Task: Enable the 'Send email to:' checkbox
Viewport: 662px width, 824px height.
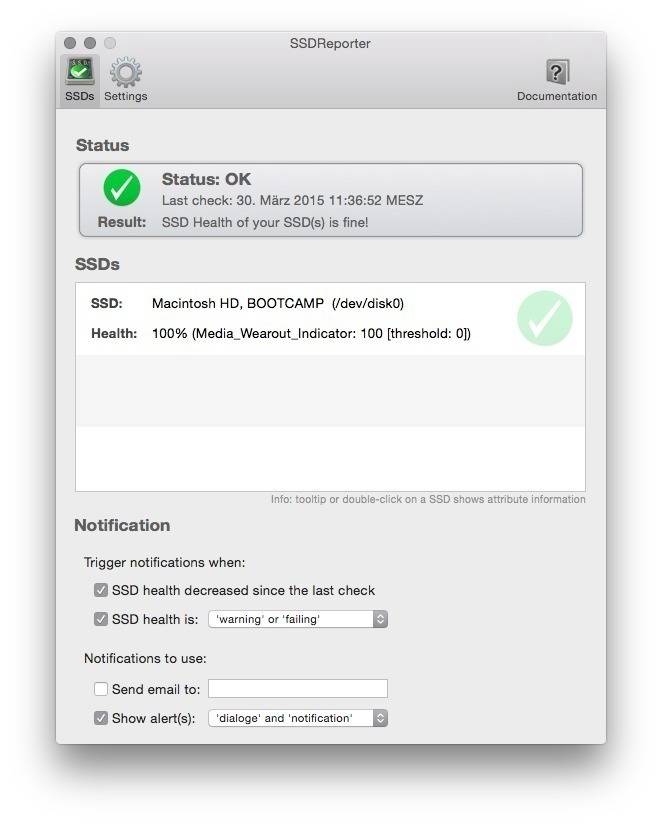Action: (x=101, y=689)
